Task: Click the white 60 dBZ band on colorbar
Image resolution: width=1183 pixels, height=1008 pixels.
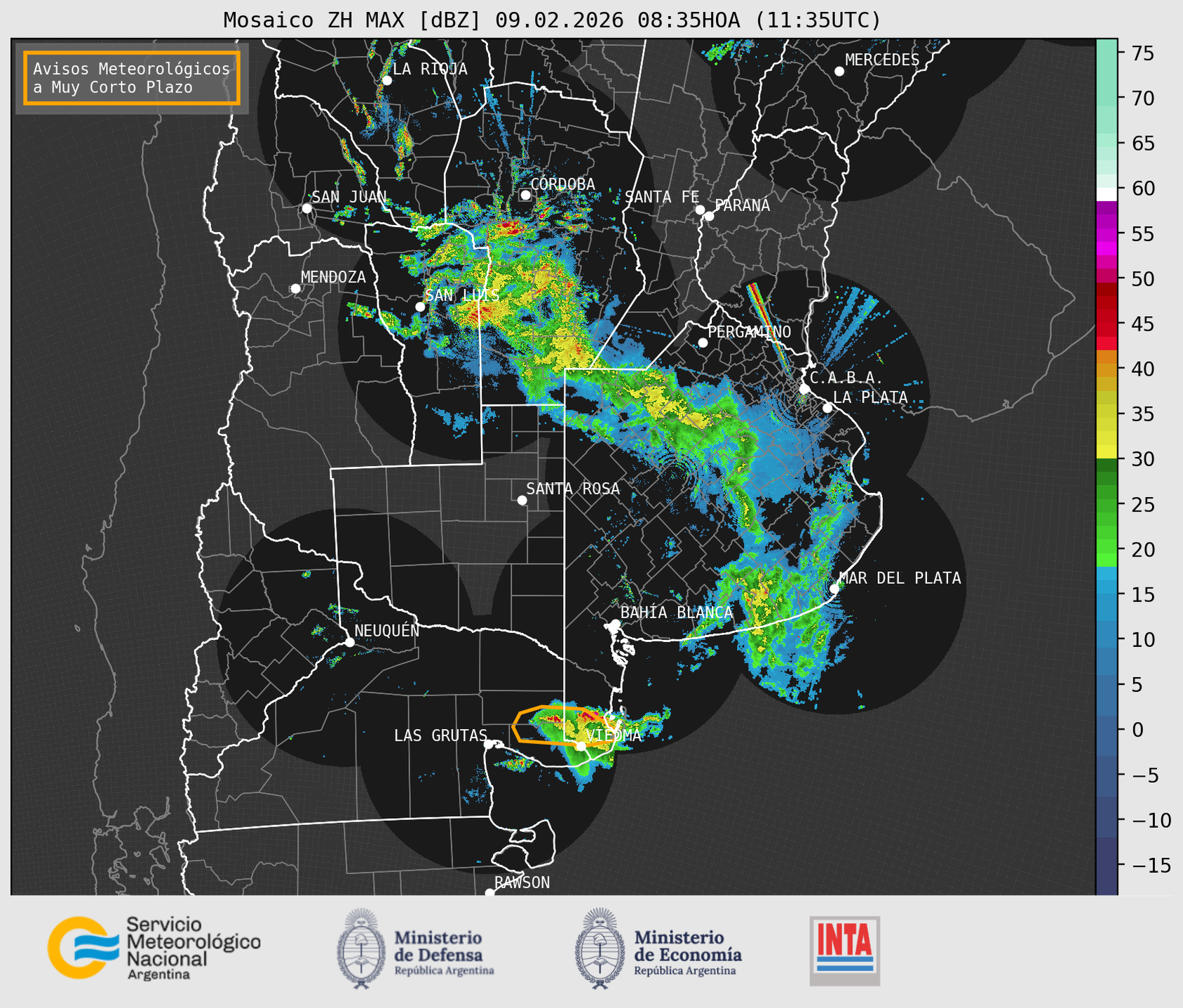Action: pyautogui.click(x=1106, y=193)
